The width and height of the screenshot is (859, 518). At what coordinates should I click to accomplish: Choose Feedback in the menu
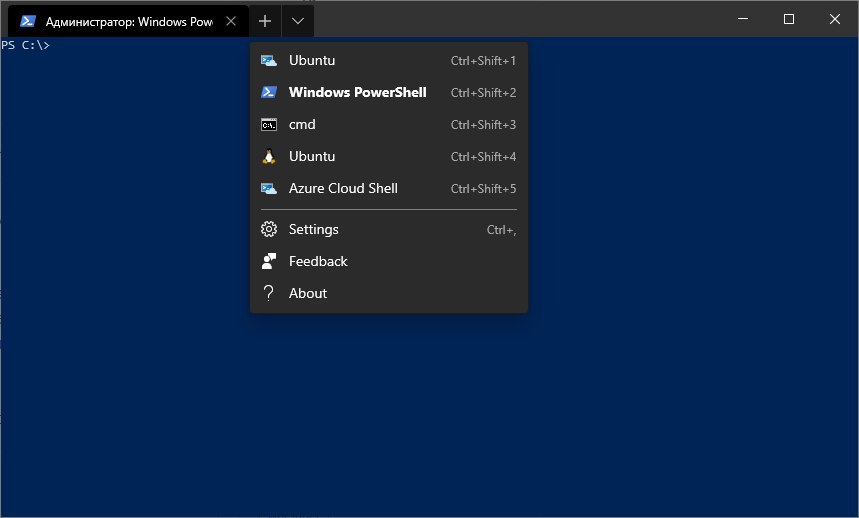click(389, 261)
